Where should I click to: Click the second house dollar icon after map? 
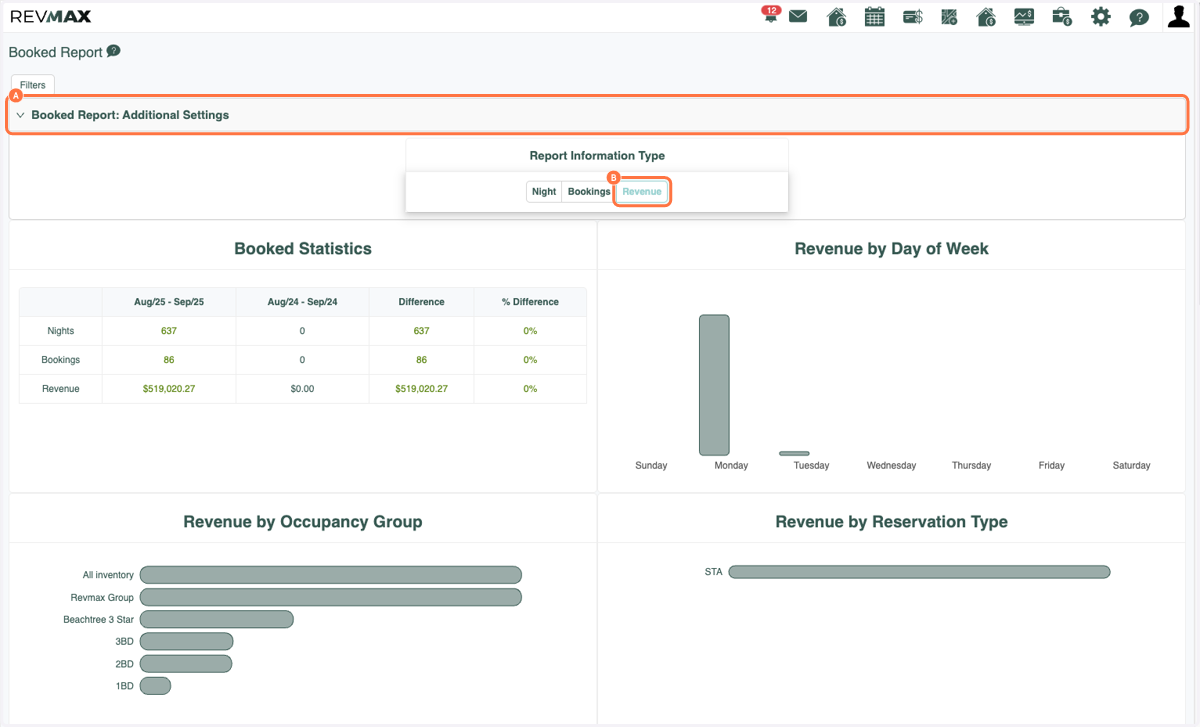(986, 16)
